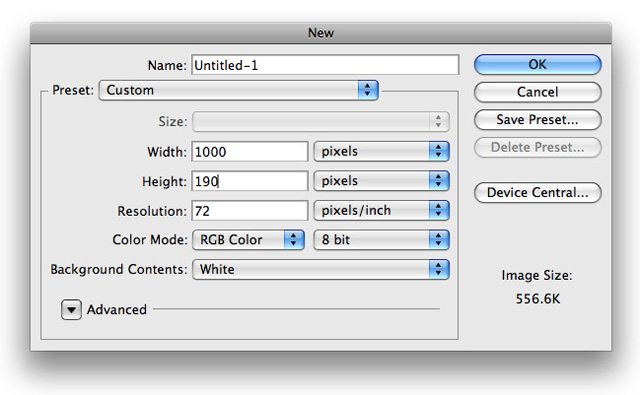Open the Preset dropdown set to Custom

(239, 90)
